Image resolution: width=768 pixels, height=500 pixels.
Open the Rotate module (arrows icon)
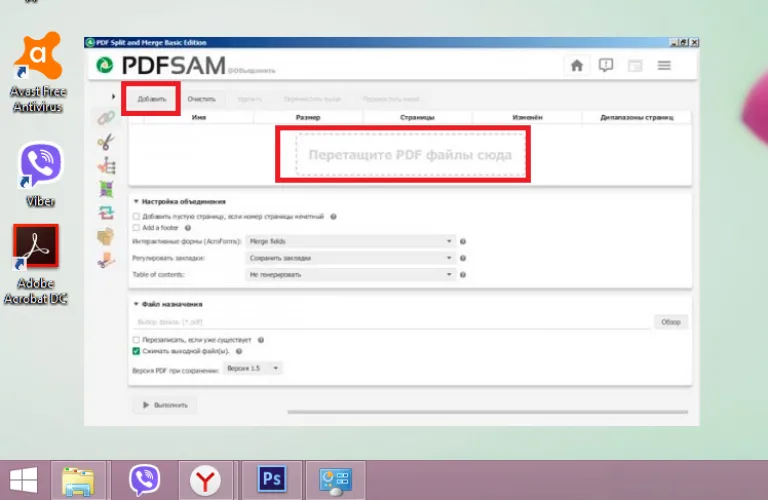pyautogui.click(x=106, y=213)
